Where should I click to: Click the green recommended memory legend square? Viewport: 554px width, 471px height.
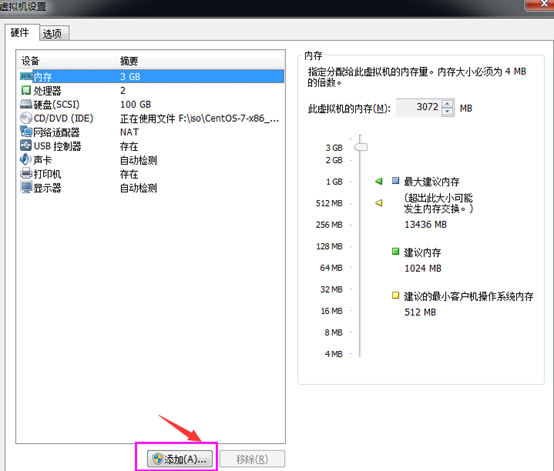[x=395, y=252]
